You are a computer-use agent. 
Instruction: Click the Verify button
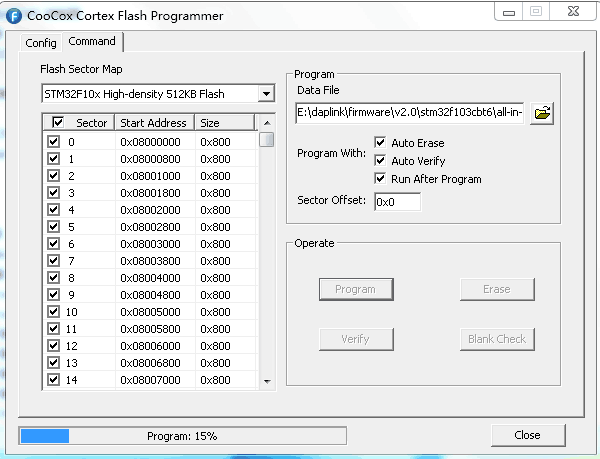pyautogui.click(x=356, y=339)
